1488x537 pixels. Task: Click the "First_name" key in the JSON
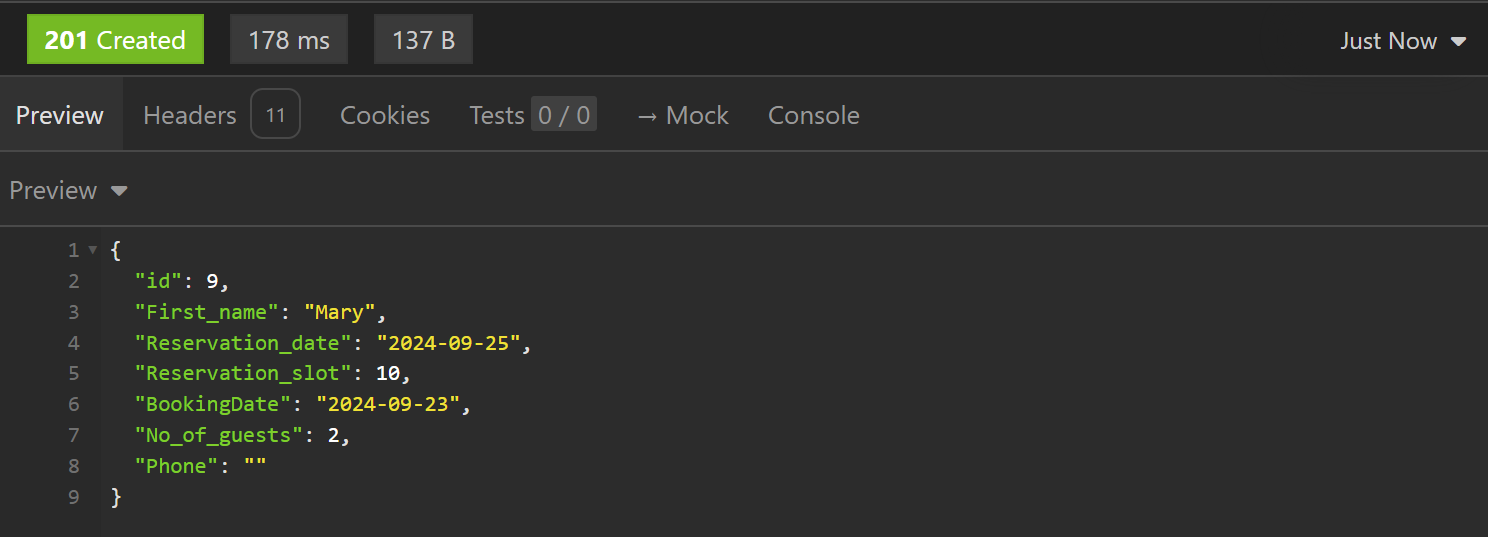click(206, 312)
